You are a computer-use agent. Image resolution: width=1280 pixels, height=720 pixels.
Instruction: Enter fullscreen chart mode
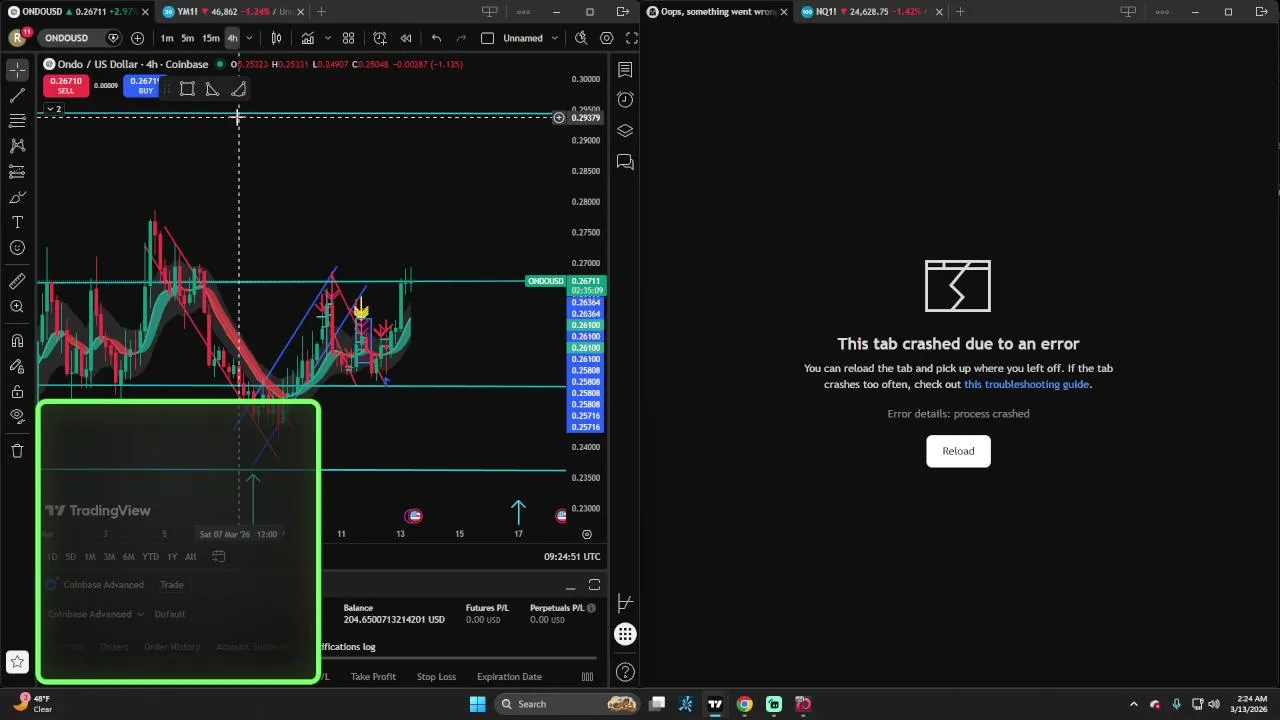pos(632,38)
